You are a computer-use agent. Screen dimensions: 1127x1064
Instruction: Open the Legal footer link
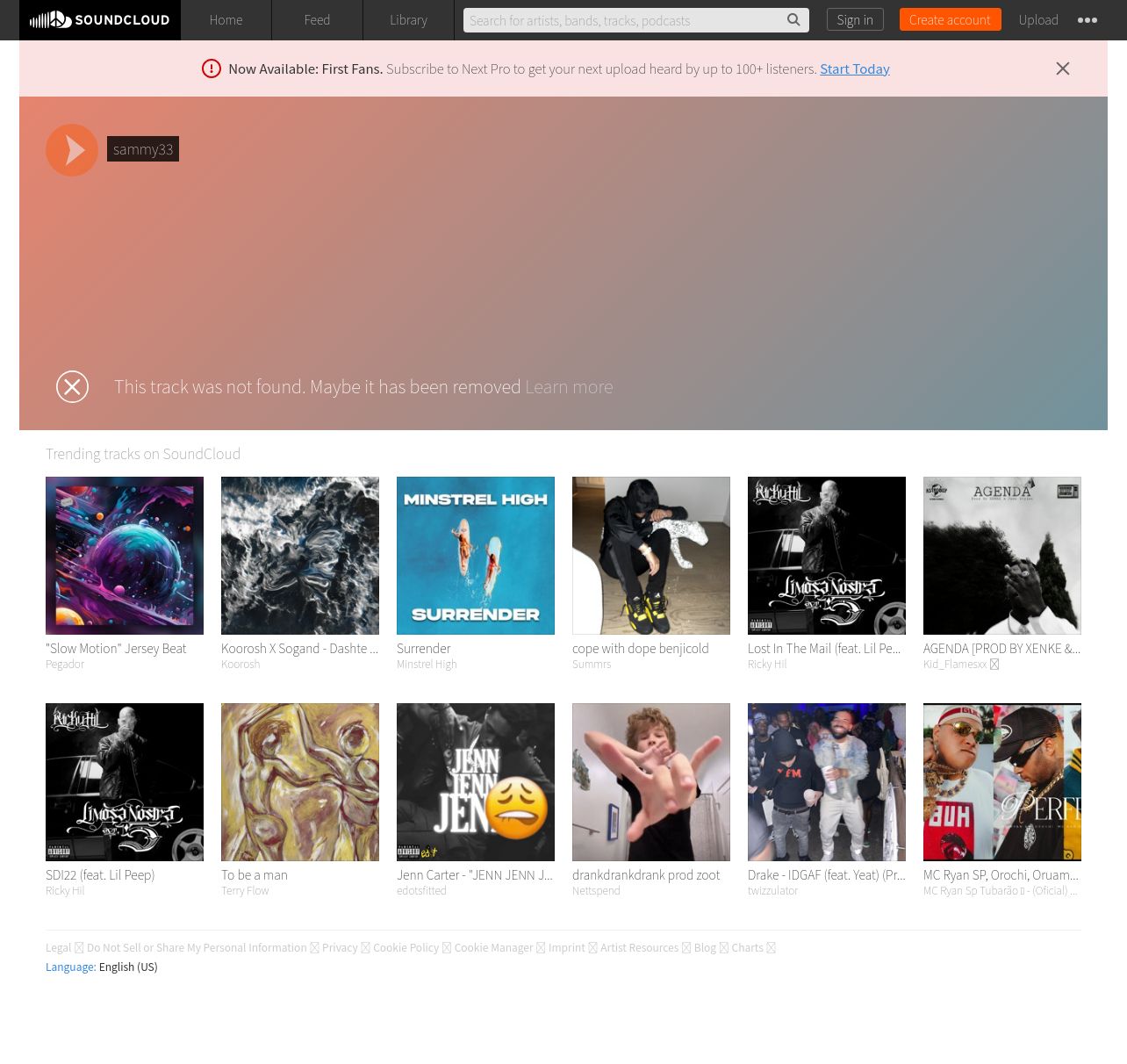pyautogui.click(x=58, y=948)
